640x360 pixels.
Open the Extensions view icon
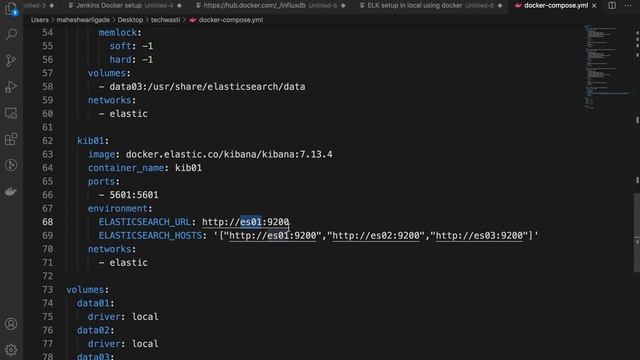11,139
